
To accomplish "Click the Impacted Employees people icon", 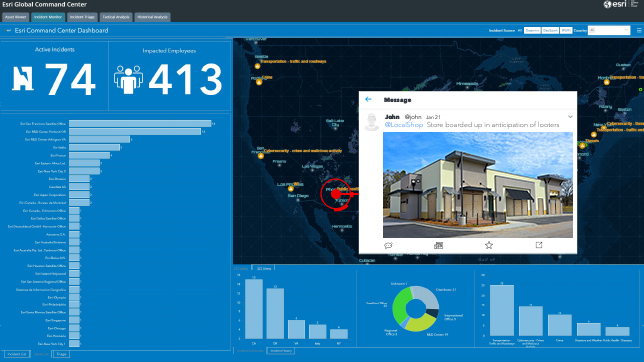I will (x=129, y=79).
